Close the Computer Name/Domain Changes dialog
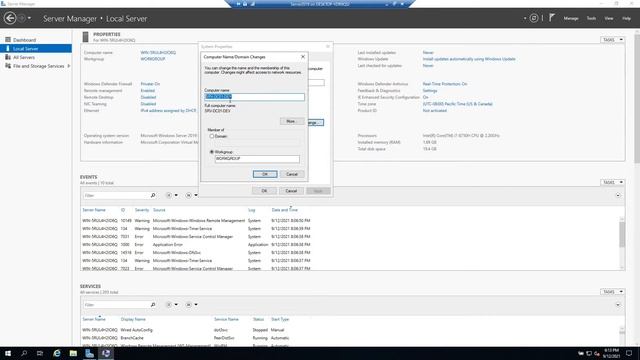640x360 pixels. (303, 57)
